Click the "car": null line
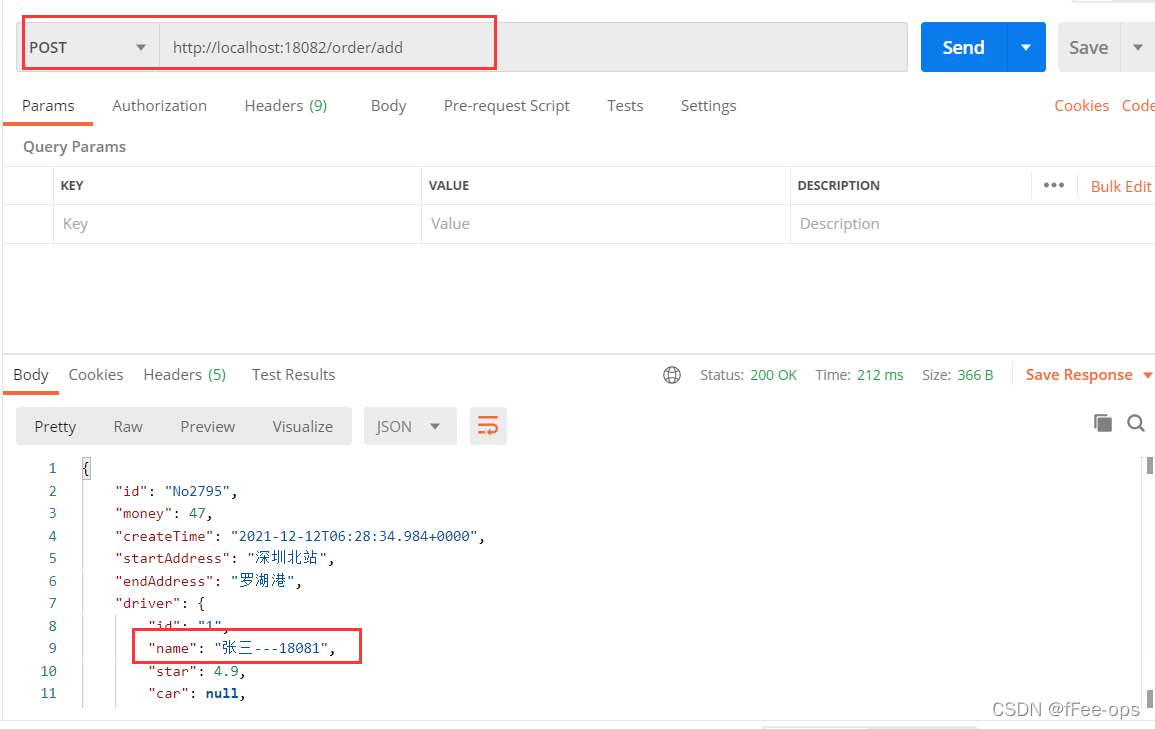1155x729 pixels. pyautogui.click(x=197, y=693)
